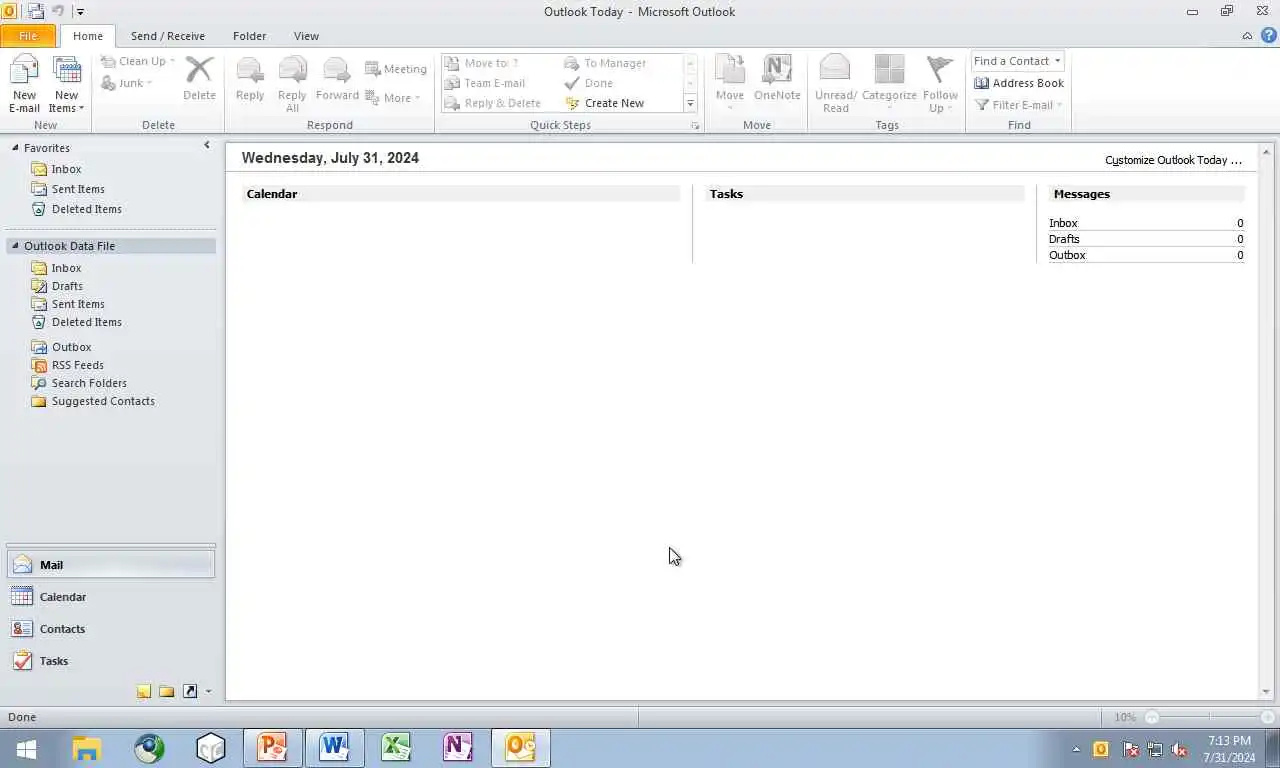Click the Unread/Read button

click(835, 84)
